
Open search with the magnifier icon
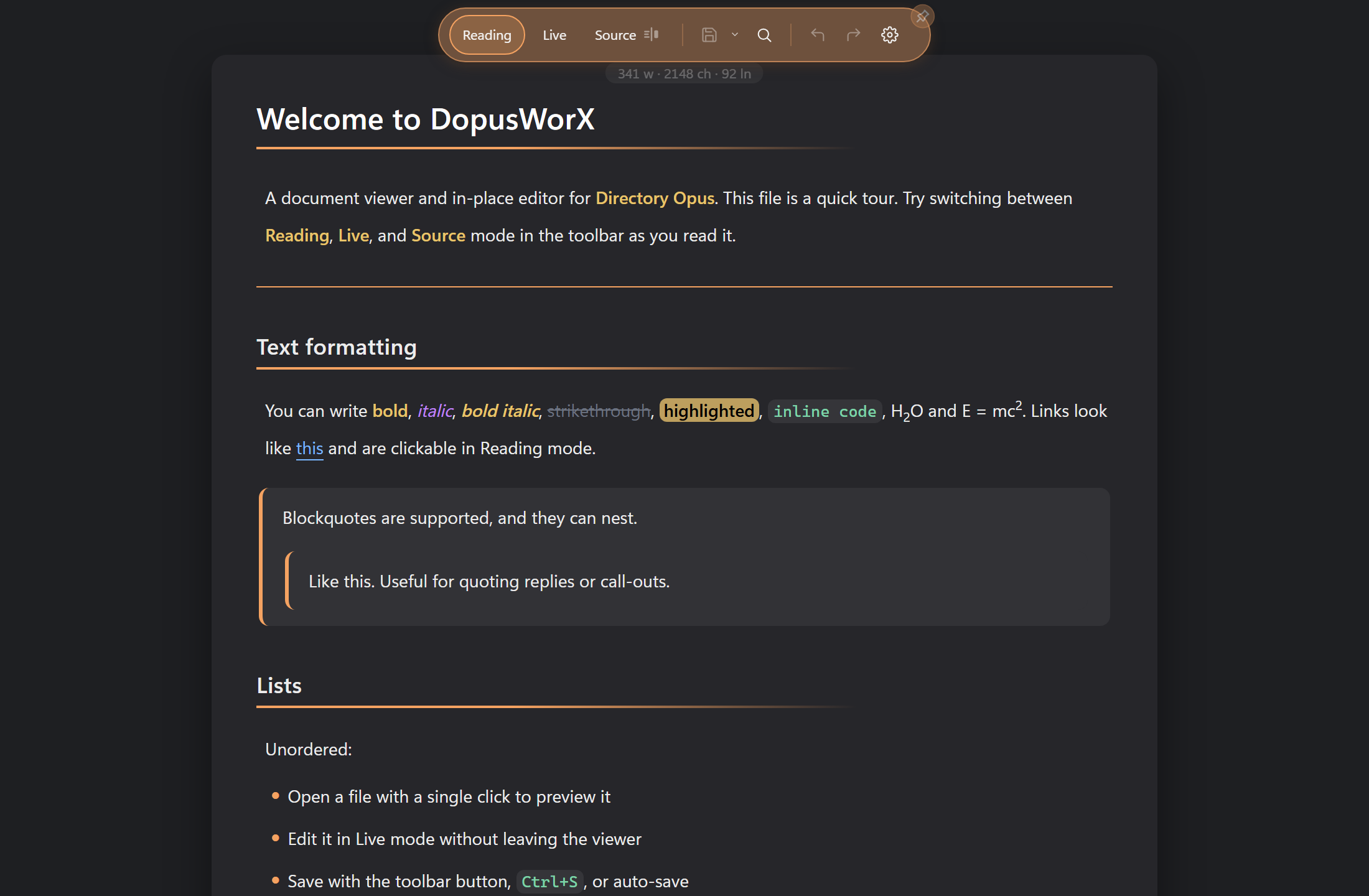(764, 35)
